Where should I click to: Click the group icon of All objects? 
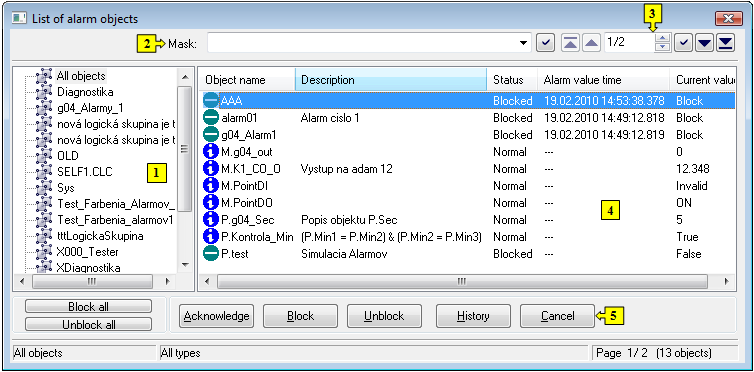(44, 75)
